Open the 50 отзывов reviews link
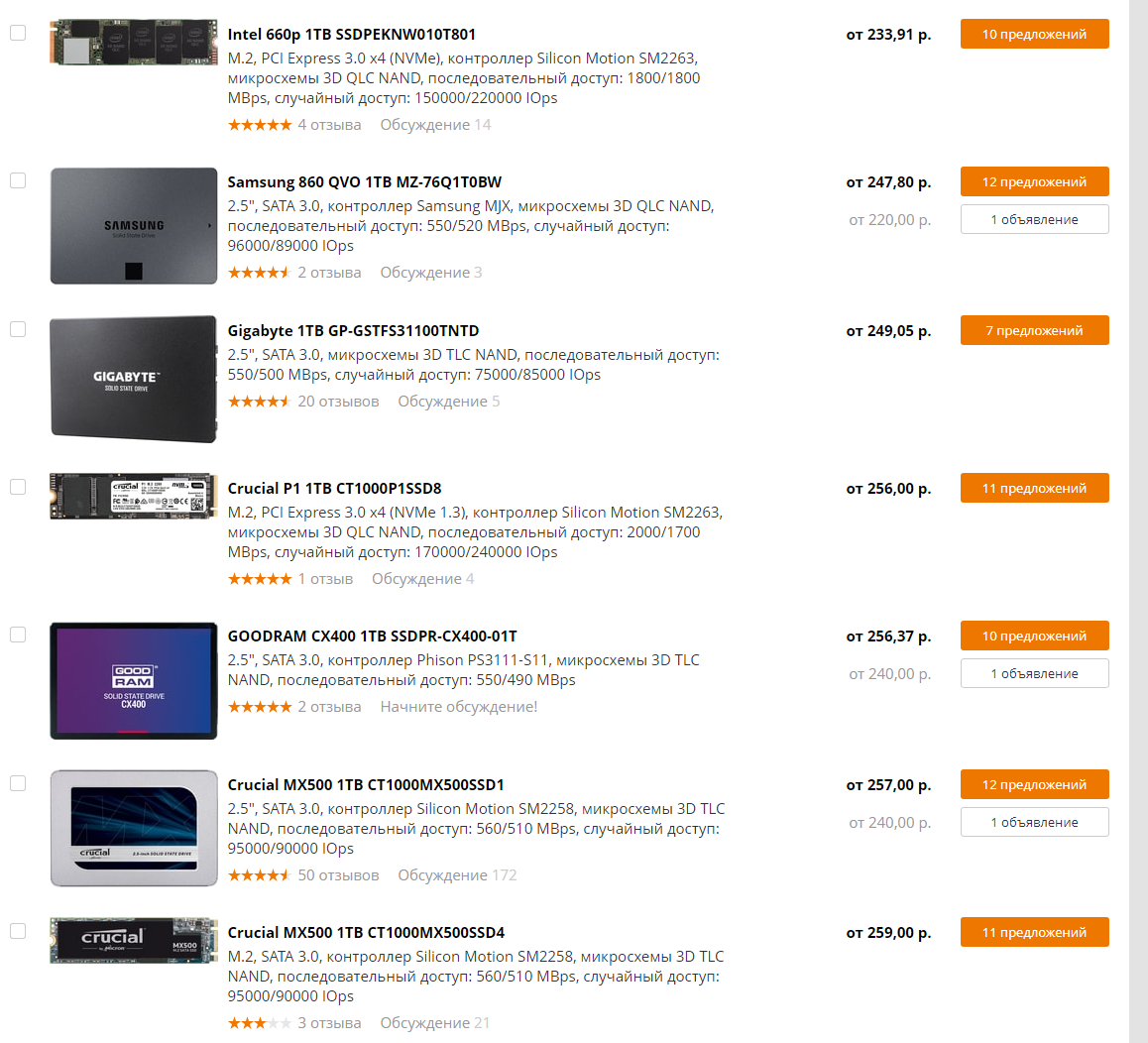This screenshot has height=1043, width=1148. tap(338, 875)
